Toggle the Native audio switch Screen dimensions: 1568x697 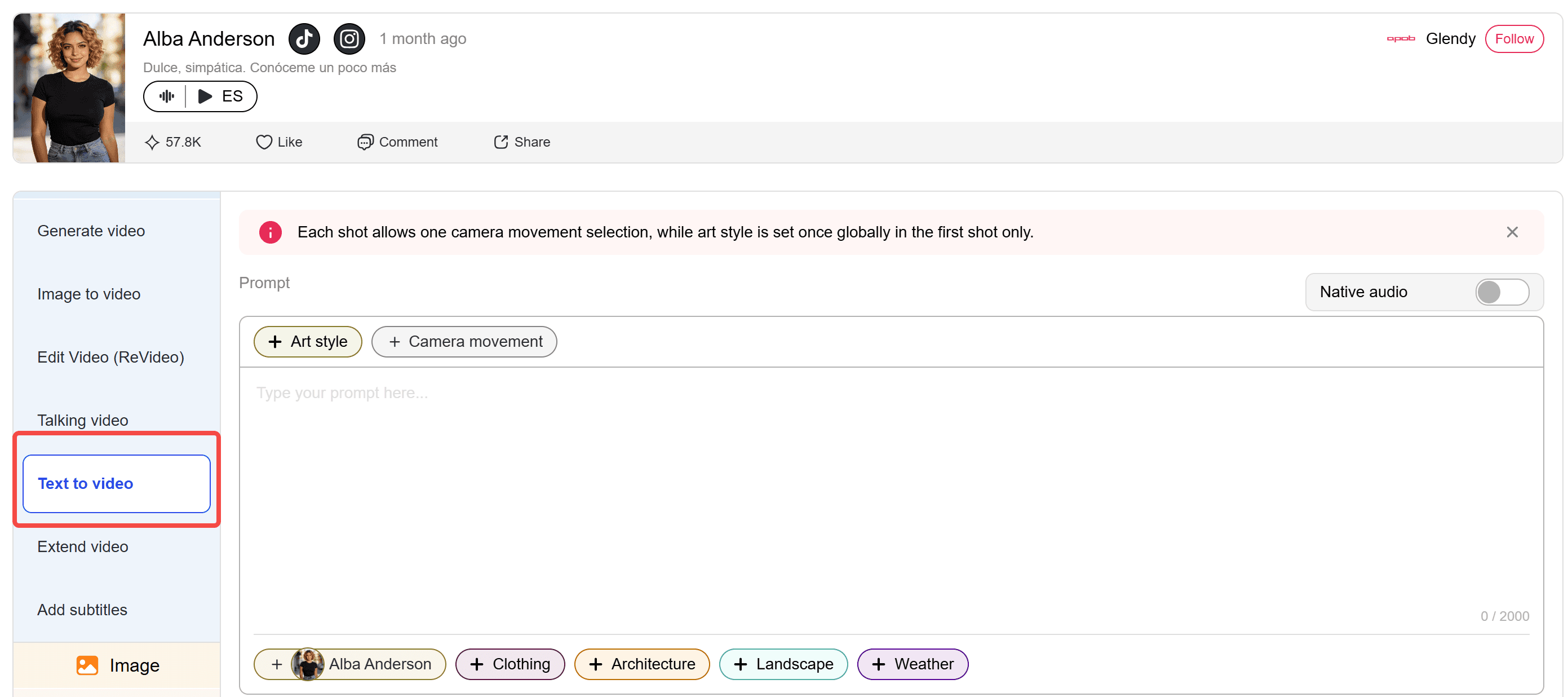pos(1501,292)
